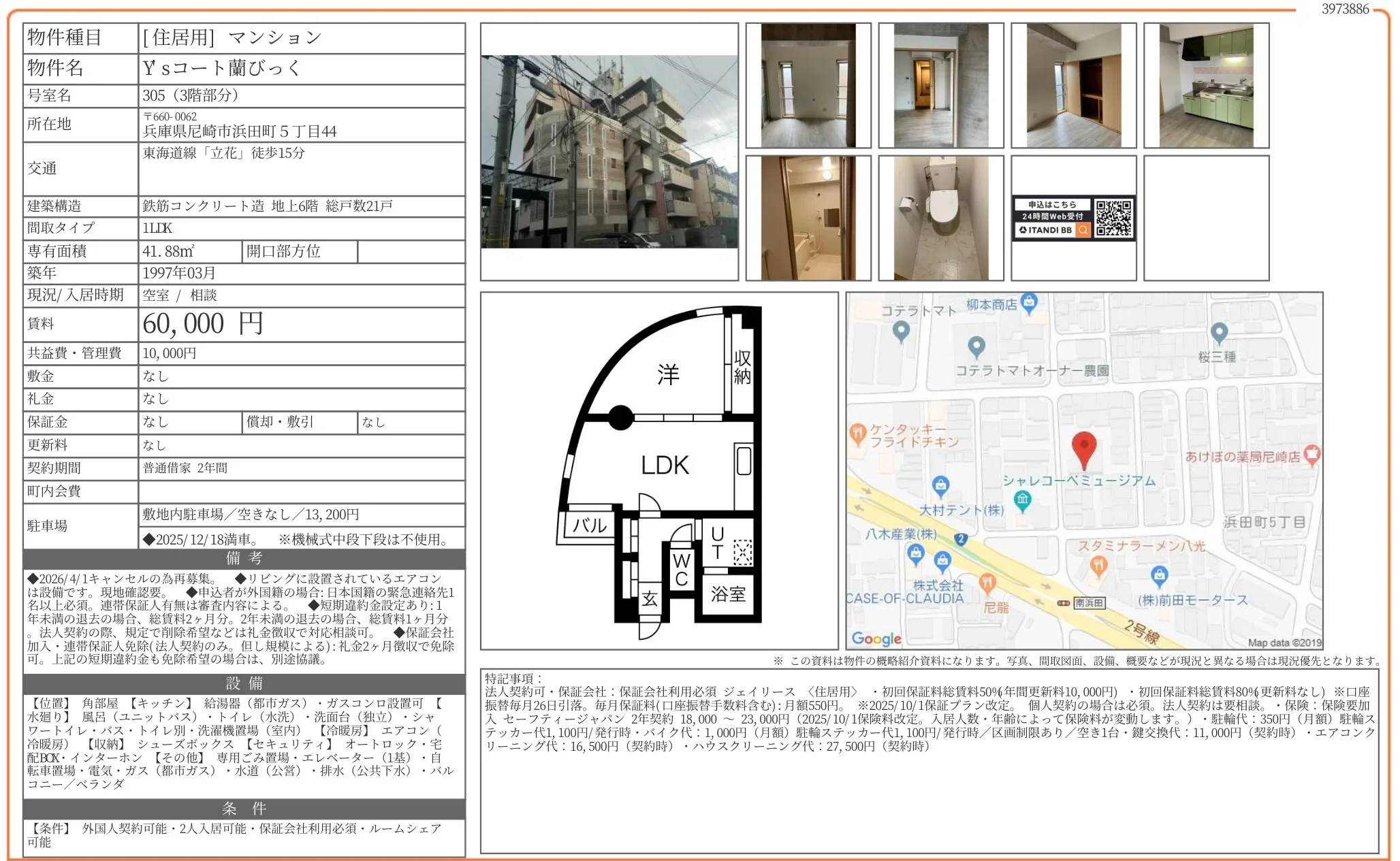Click the コテラトマトオーナー農園 grey map pin

(976, 346)
